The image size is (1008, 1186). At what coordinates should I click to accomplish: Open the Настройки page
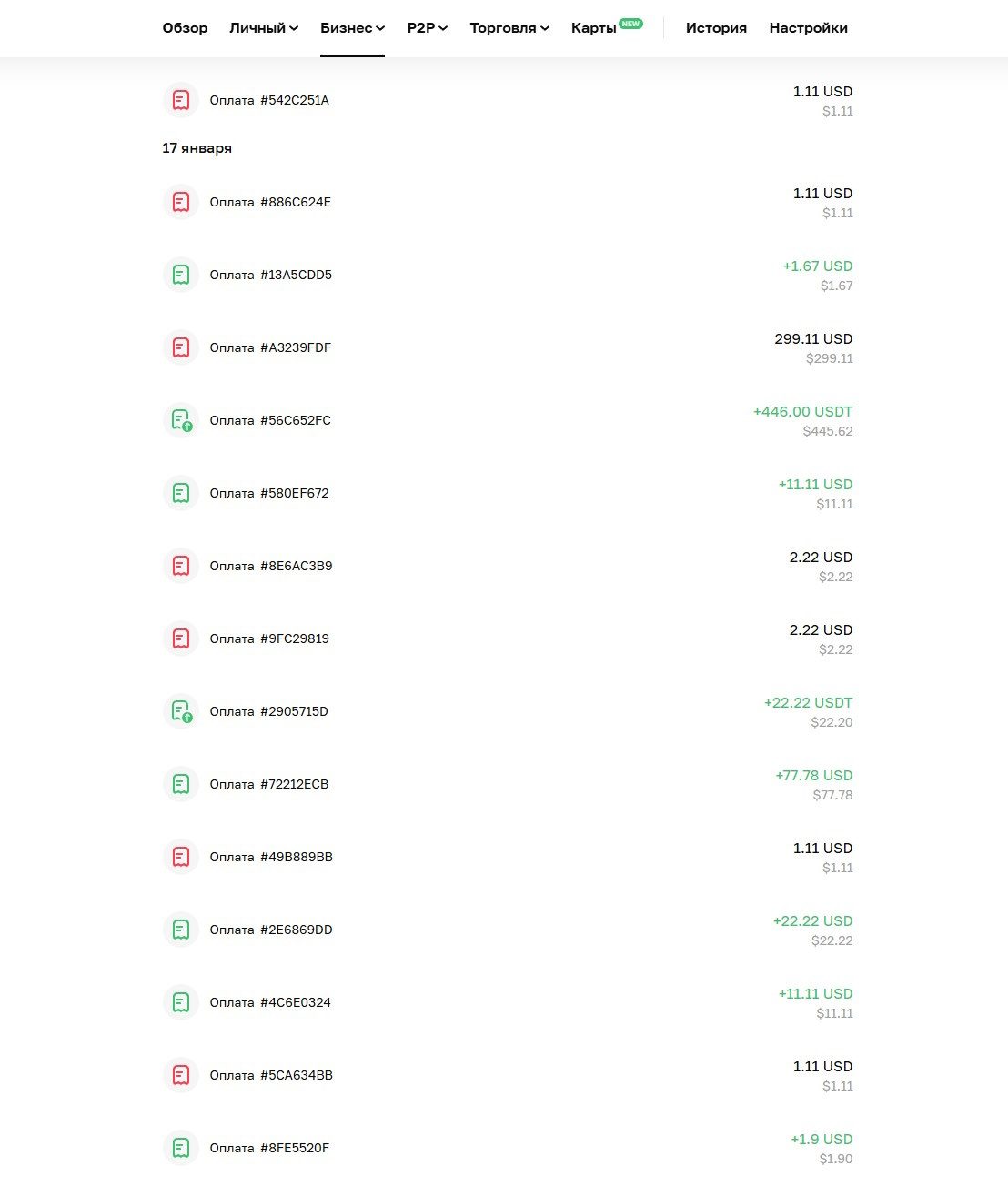808,28
